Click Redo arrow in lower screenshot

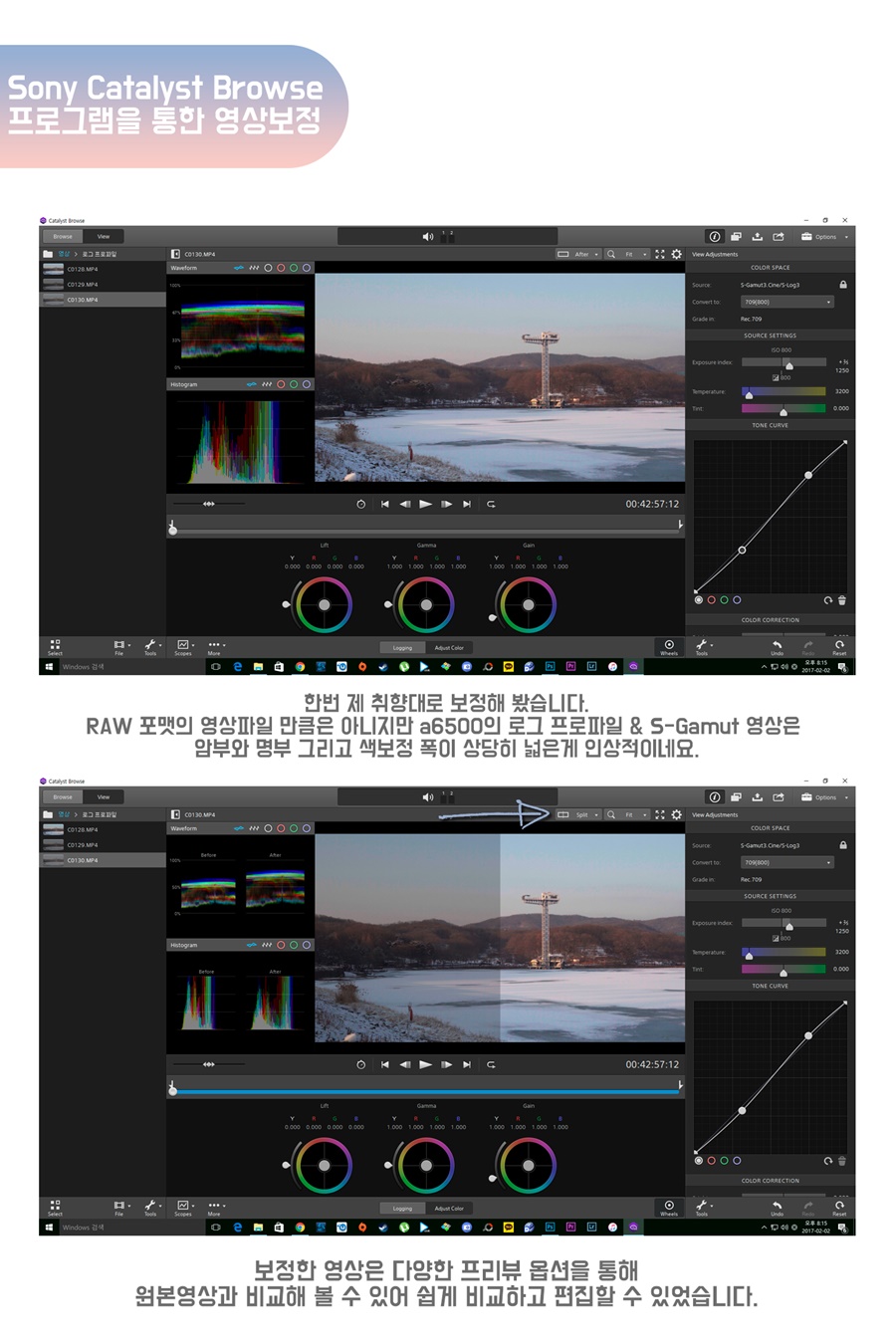click(808, 1208)
